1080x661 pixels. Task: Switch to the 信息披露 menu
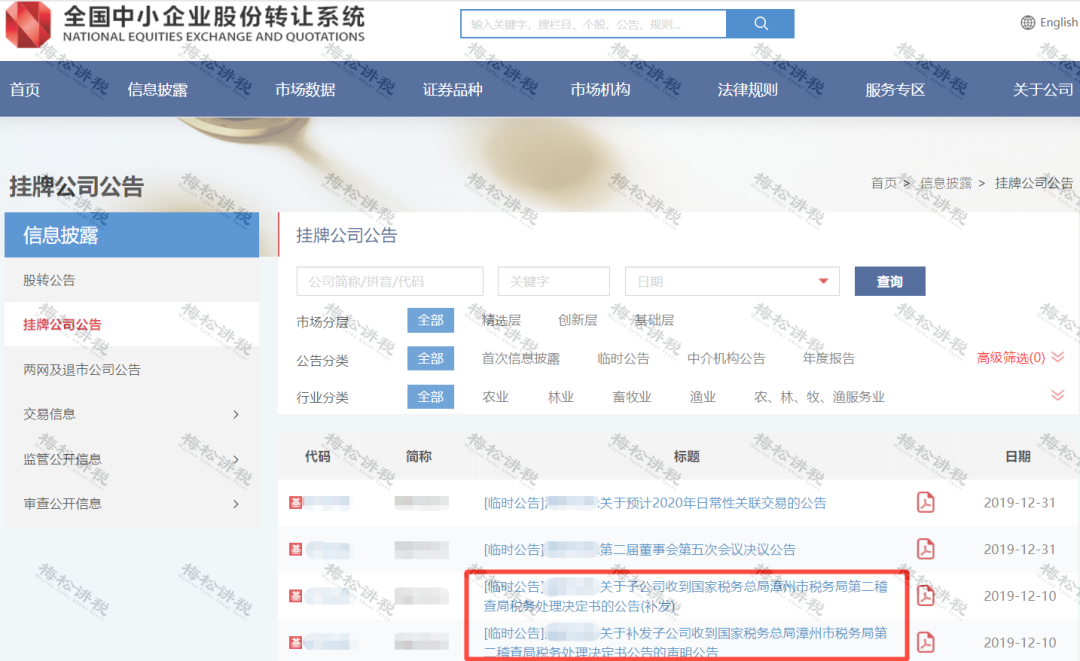(155, 89)
